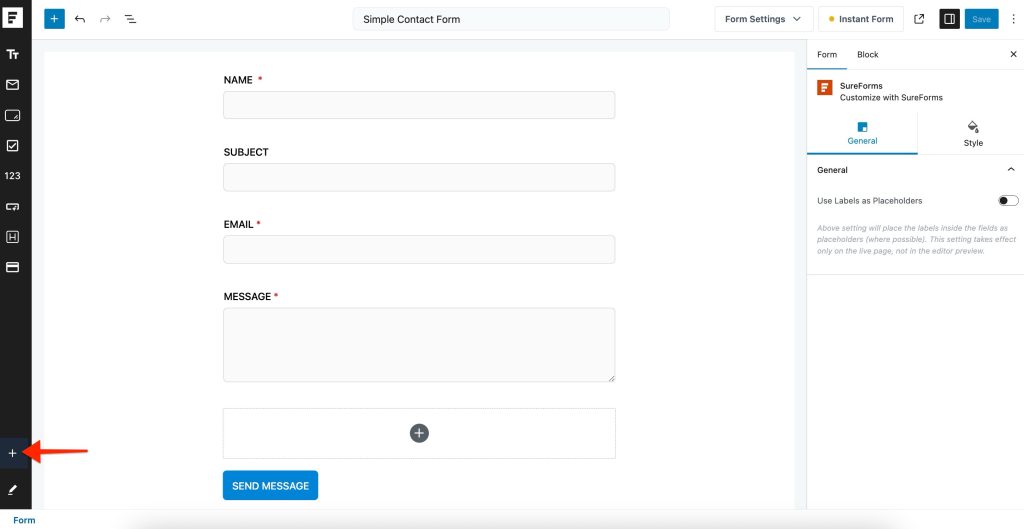Viewport: 1024px width, 529px height.
Task: Open the document overview list view
Action: [x=131, y=19]
